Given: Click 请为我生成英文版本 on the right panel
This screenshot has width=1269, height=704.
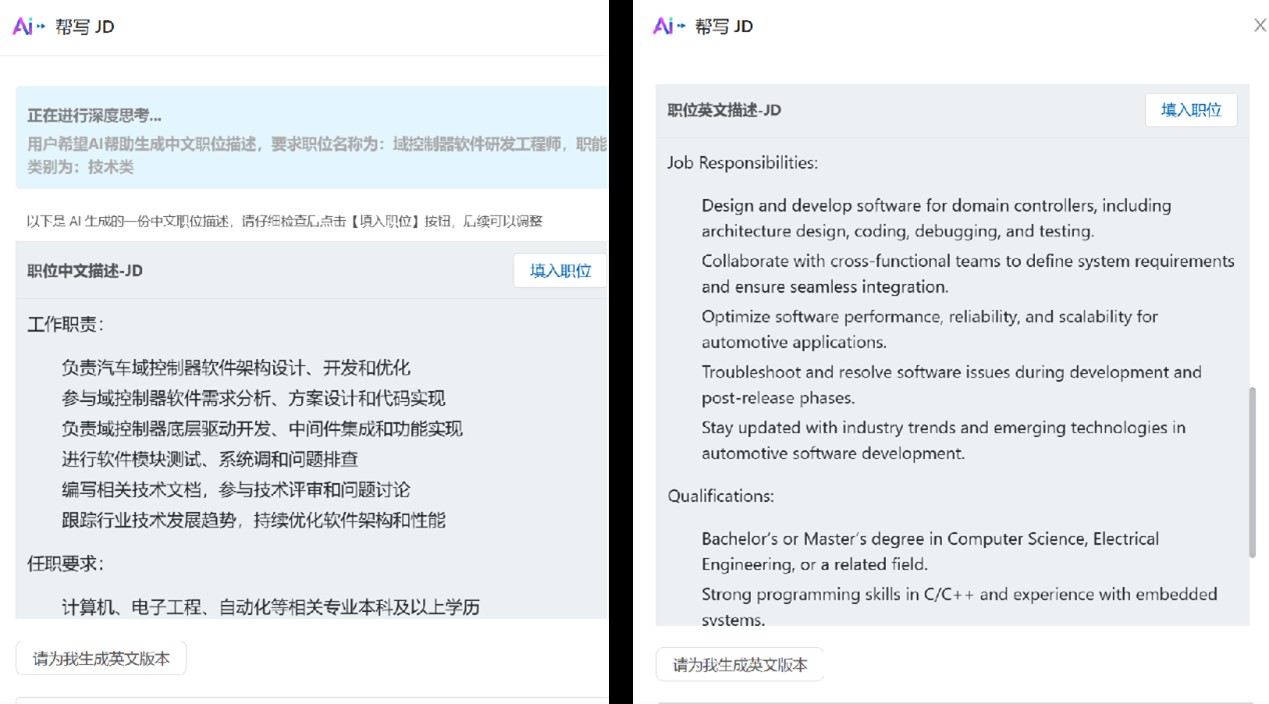Looking at the screenshot, I should click(x=739, y=664).
